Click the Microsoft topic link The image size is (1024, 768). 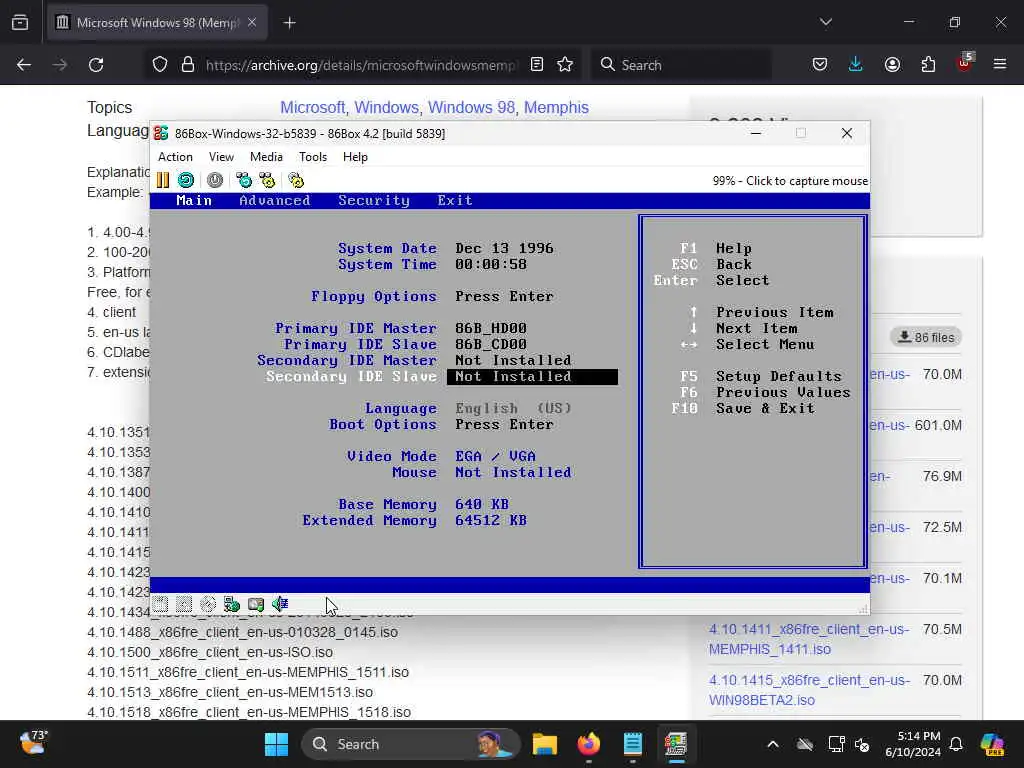coord(315,108)
